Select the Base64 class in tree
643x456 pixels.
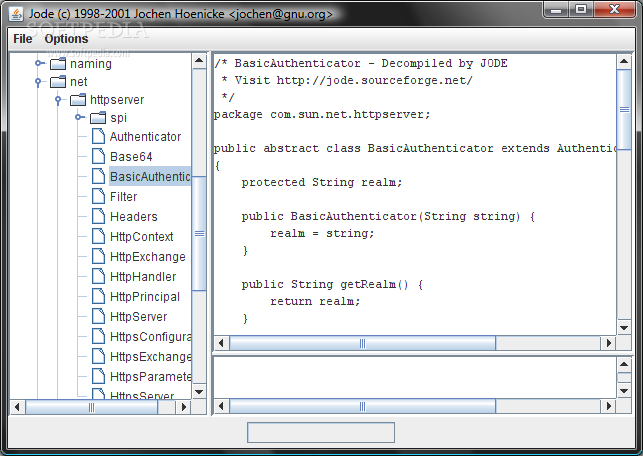click(131, 157)
